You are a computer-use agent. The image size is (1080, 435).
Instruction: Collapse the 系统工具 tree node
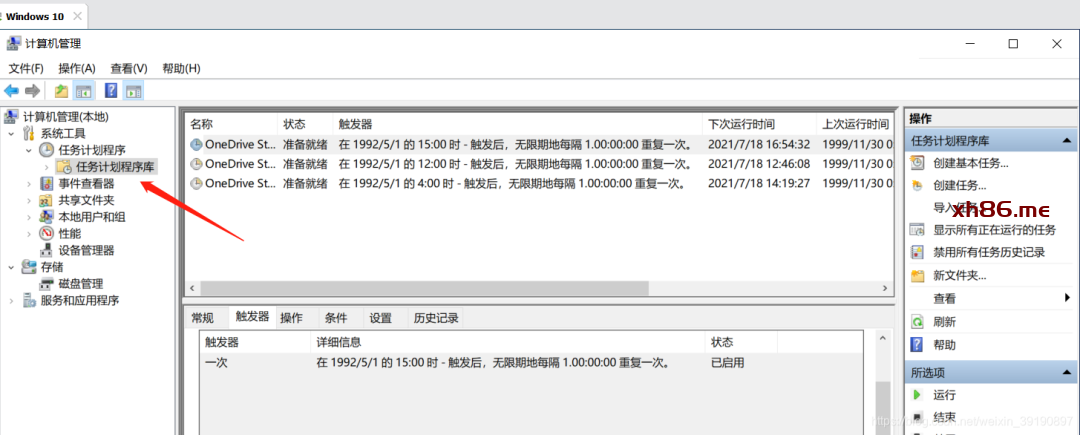11,134
